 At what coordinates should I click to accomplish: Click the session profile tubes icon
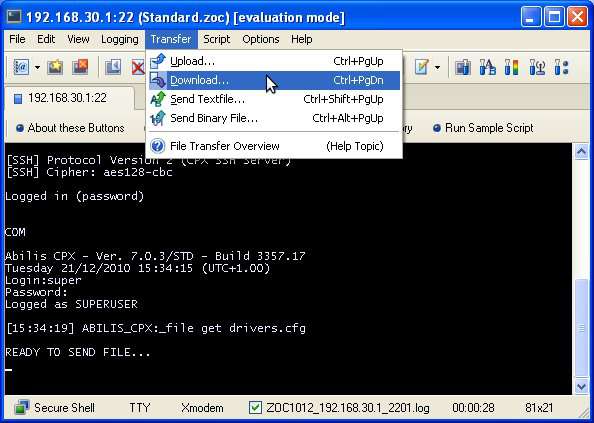(x=462, y=68)
